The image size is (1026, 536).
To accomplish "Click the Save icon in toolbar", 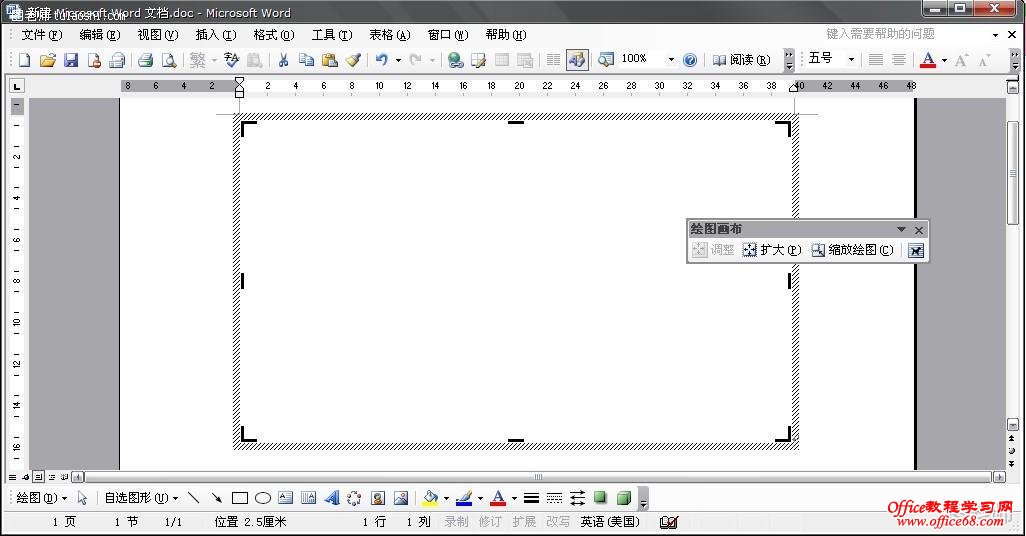I will [x=71, y=60].
